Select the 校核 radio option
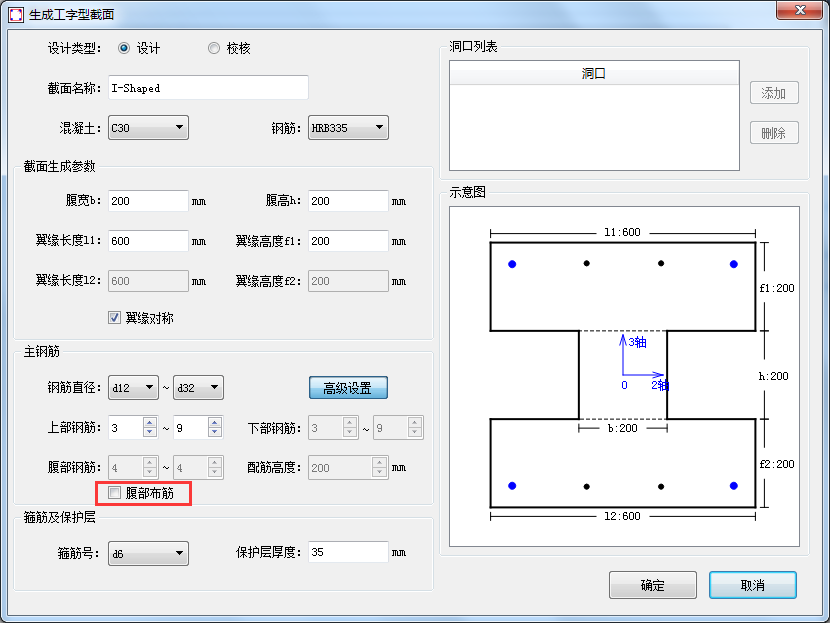 (214, 48)
